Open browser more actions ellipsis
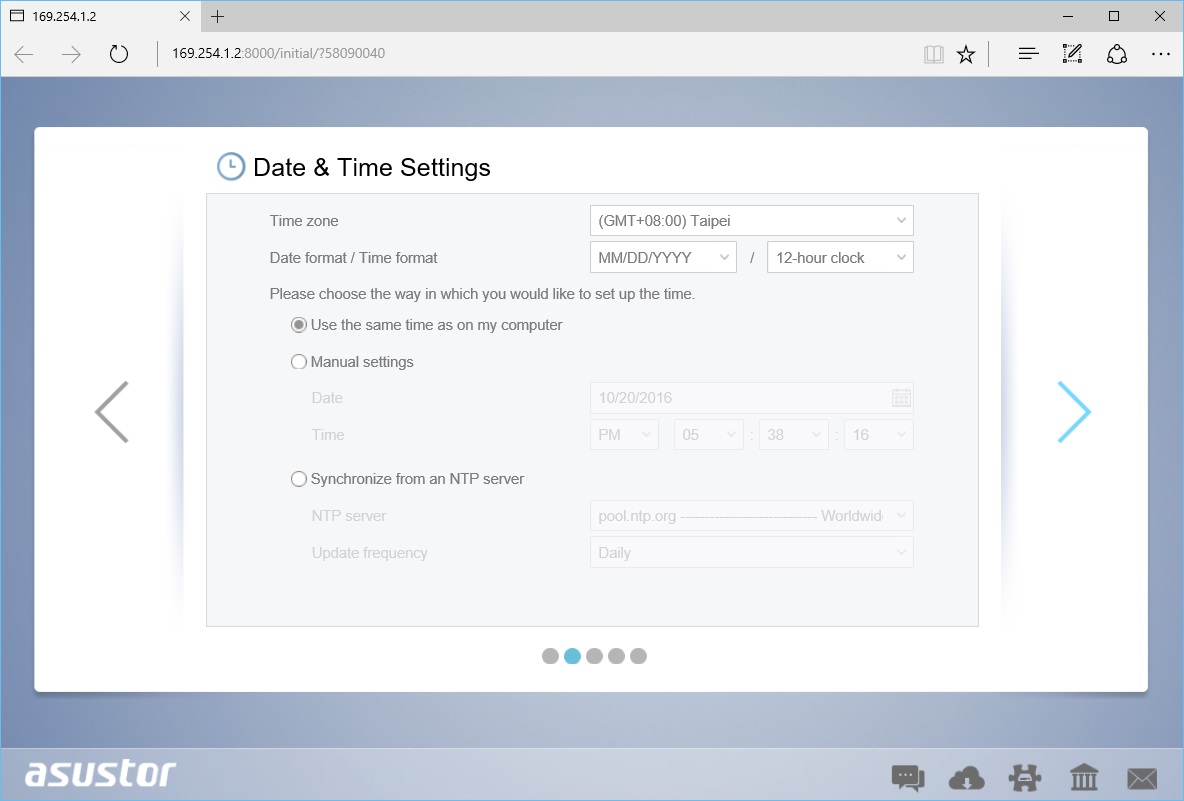 [x=1161, y=54]
